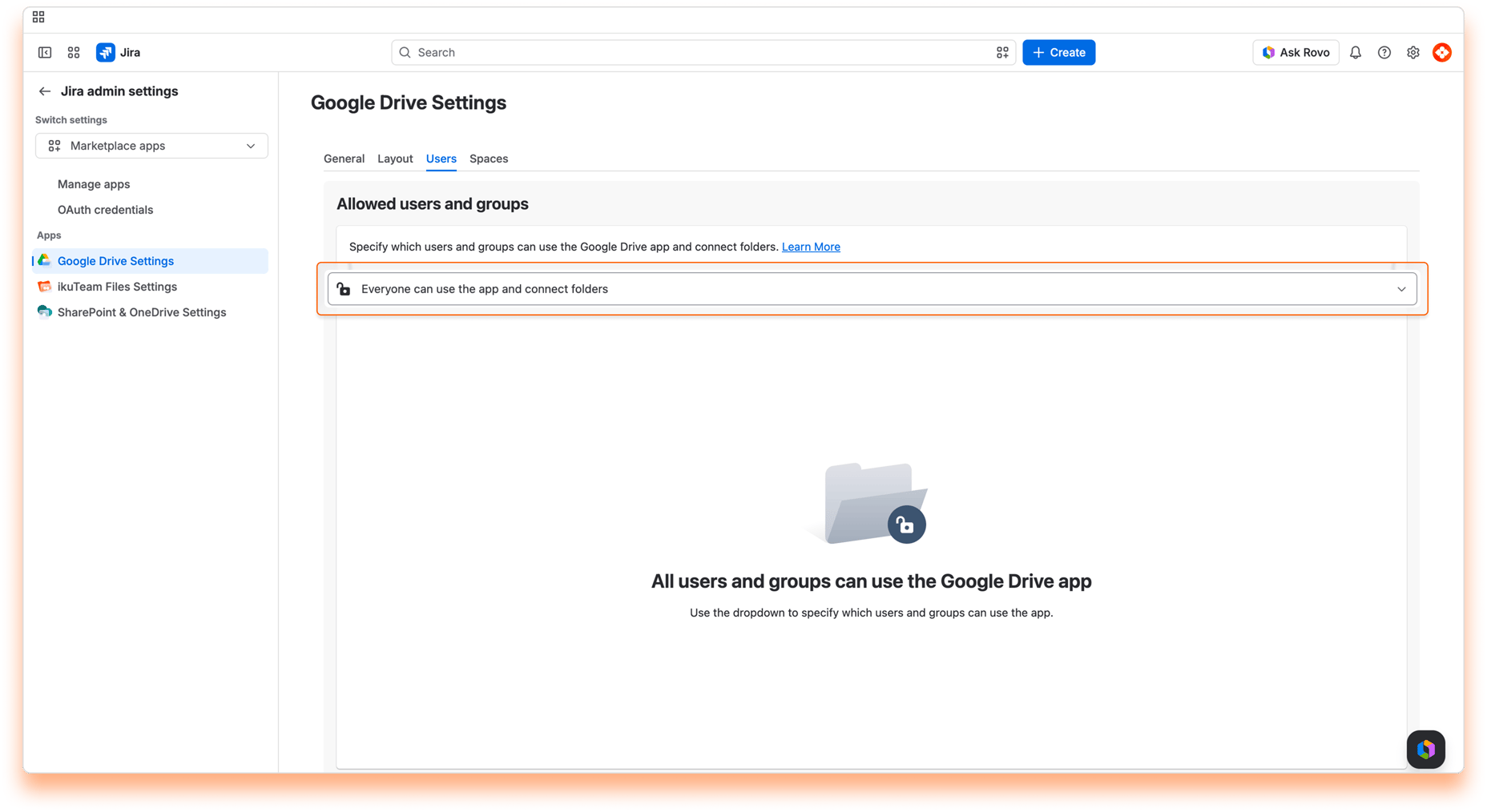Select the Layout tab
This screenshot has height=812, width=1487.
395,159
